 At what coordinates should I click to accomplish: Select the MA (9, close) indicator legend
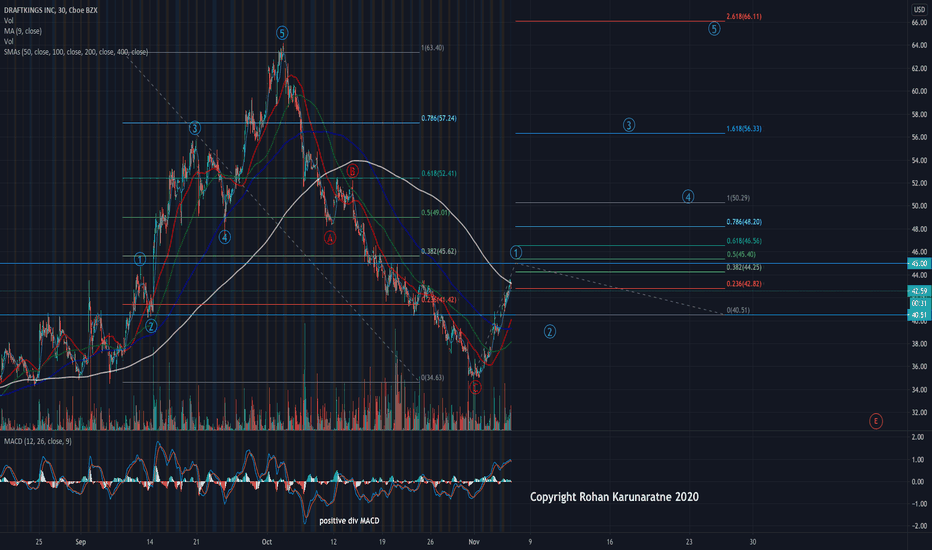coord(23,31)
